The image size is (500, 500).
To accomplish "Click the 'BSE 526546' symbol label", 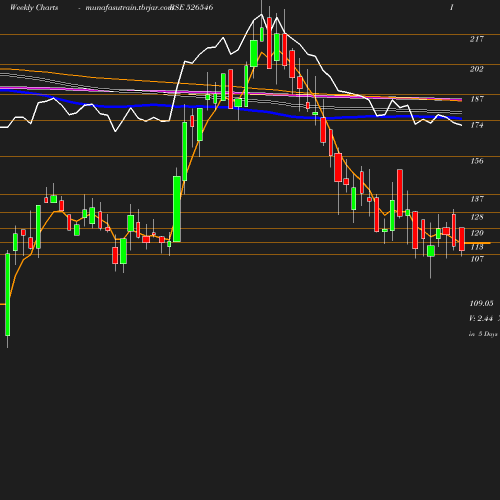I will pos(191,8).
